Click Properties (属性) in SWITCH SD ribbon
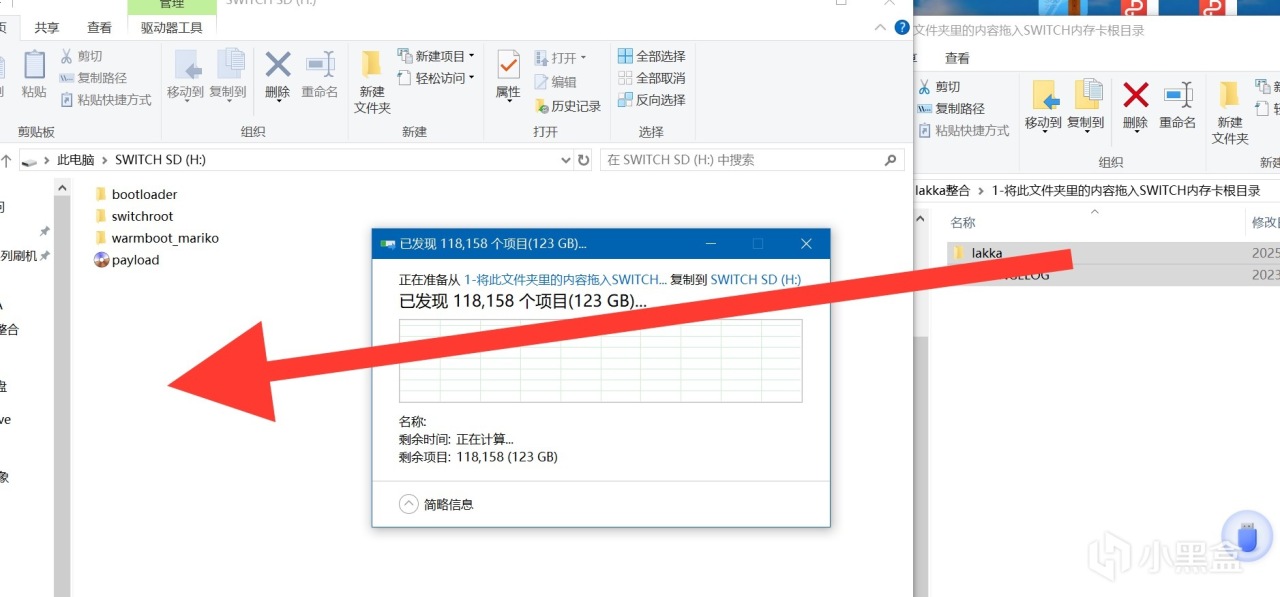This screenshot has width=1280, height=597. (x=508, y=74)
